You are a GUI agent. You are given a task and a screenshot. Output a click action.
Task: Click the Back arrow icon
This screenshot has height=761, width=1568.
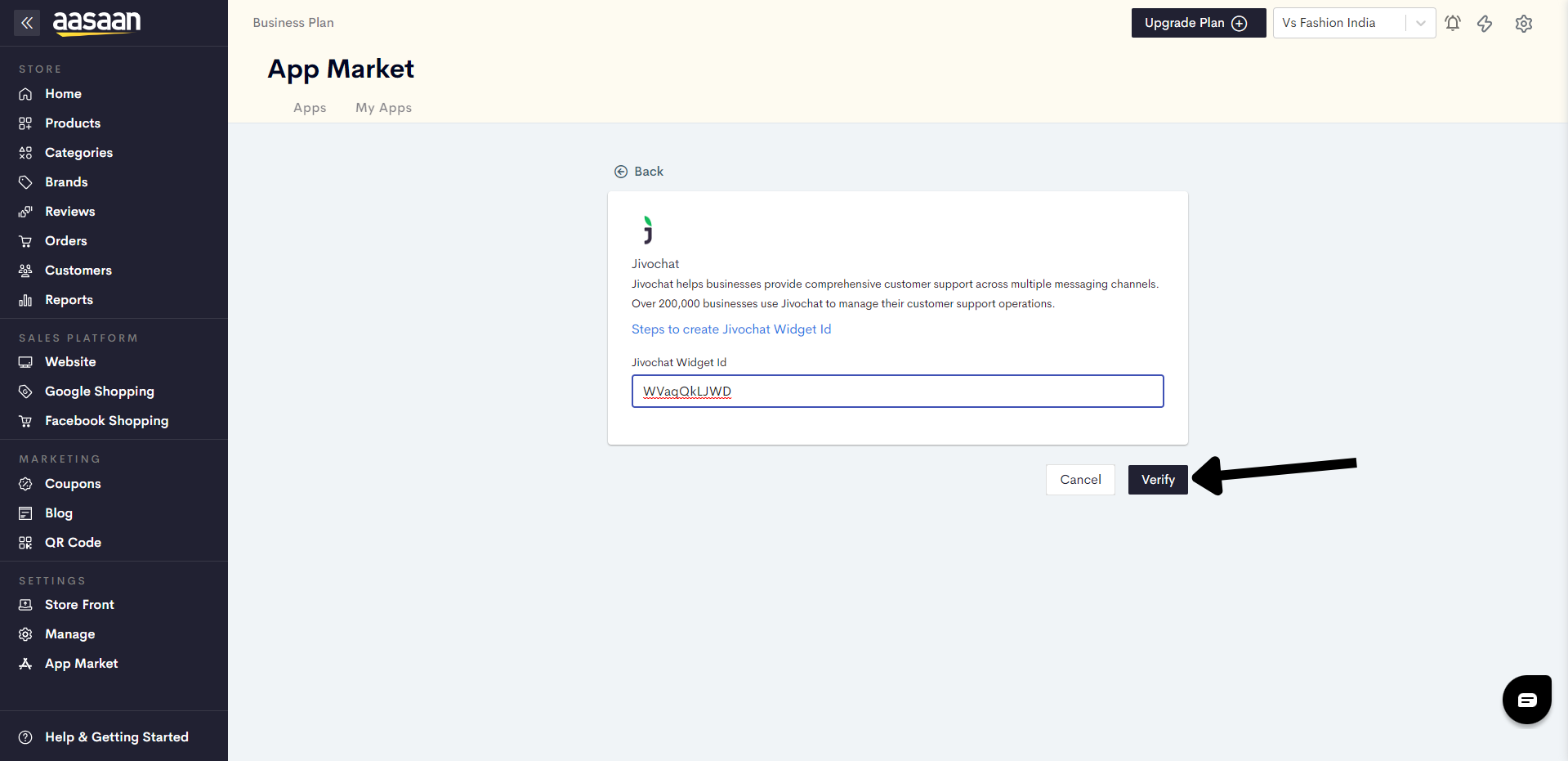point(621,172)
